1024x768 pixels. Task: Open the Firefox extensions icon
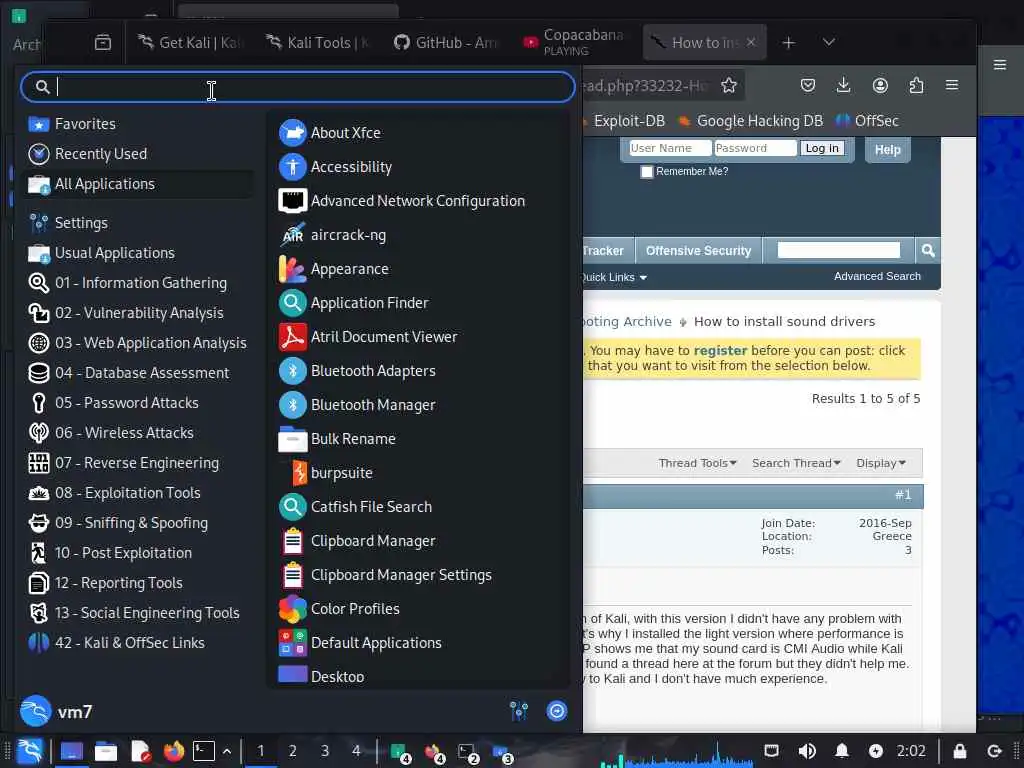pos(916,86)
